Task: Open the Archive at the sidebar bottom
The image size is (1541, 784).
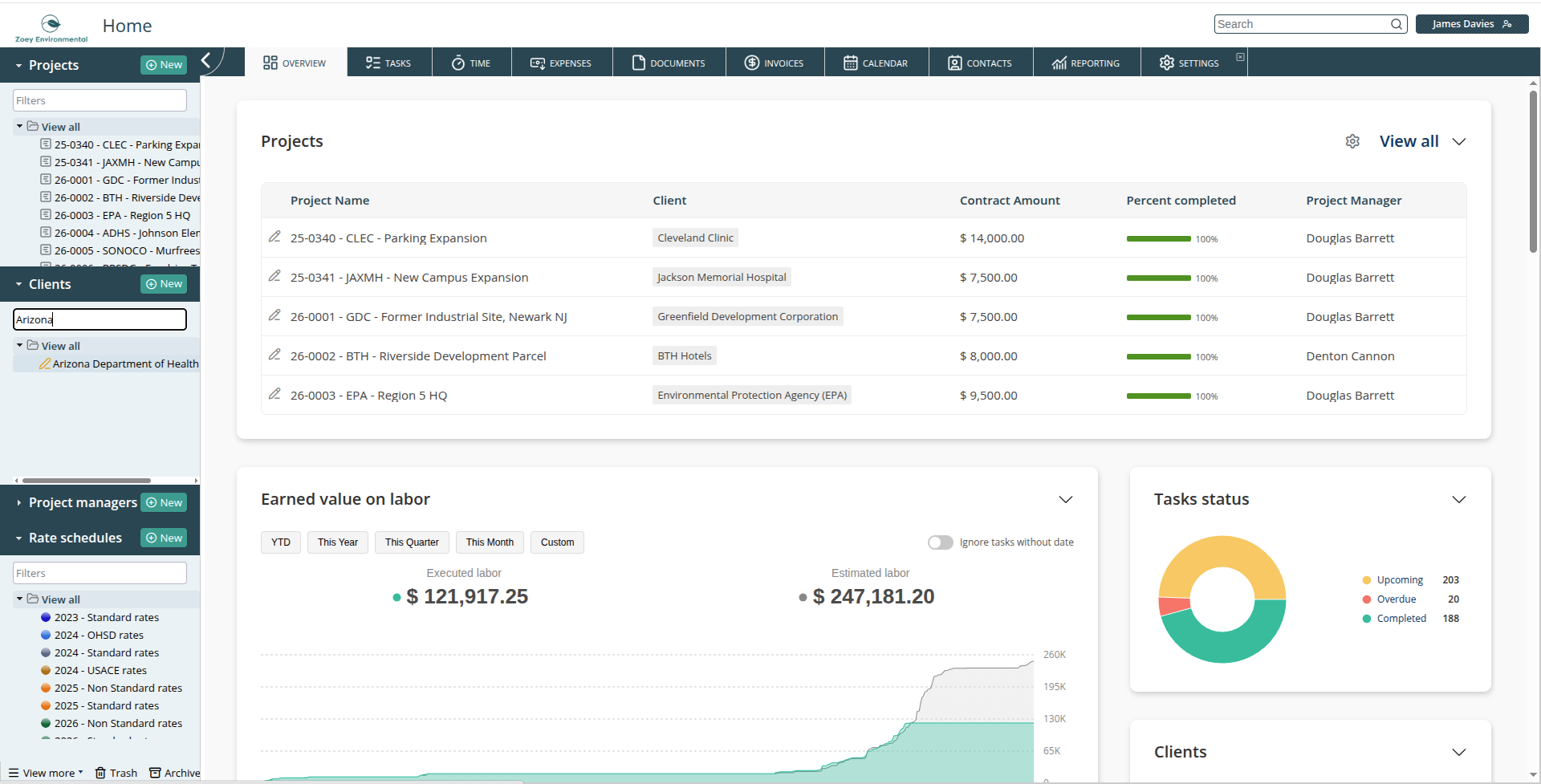Action: 175,773
